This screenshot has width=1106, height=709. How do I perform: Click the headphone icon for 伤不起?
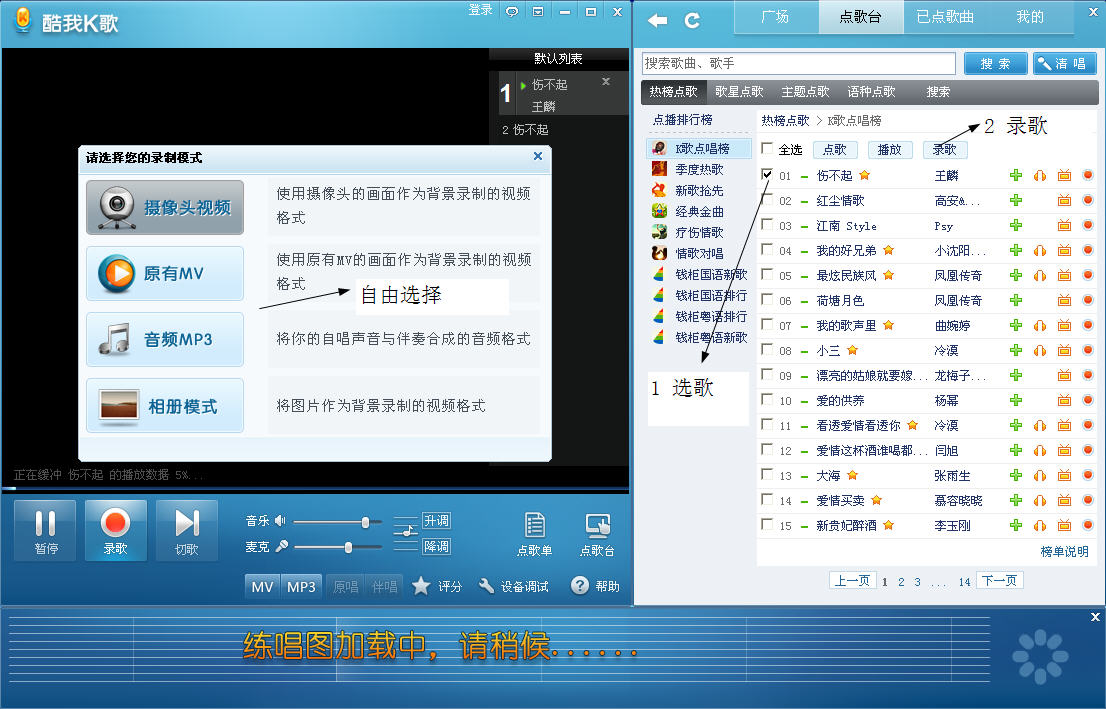coord(1040,175)
